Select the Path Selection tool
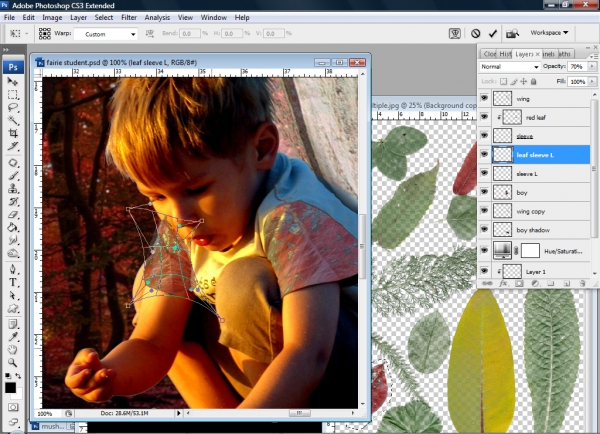600x434 pixels. point(13,295)
